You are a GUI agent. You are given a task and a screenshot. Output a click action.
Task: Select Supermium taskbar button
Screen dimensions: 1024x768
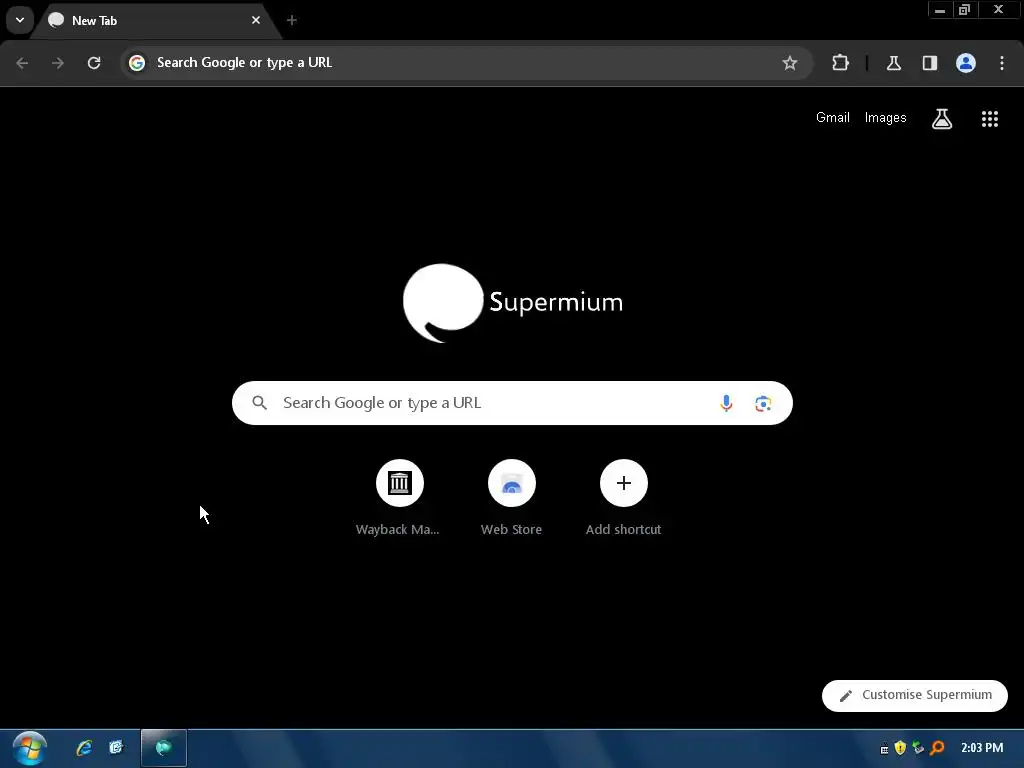pos(164,748)
